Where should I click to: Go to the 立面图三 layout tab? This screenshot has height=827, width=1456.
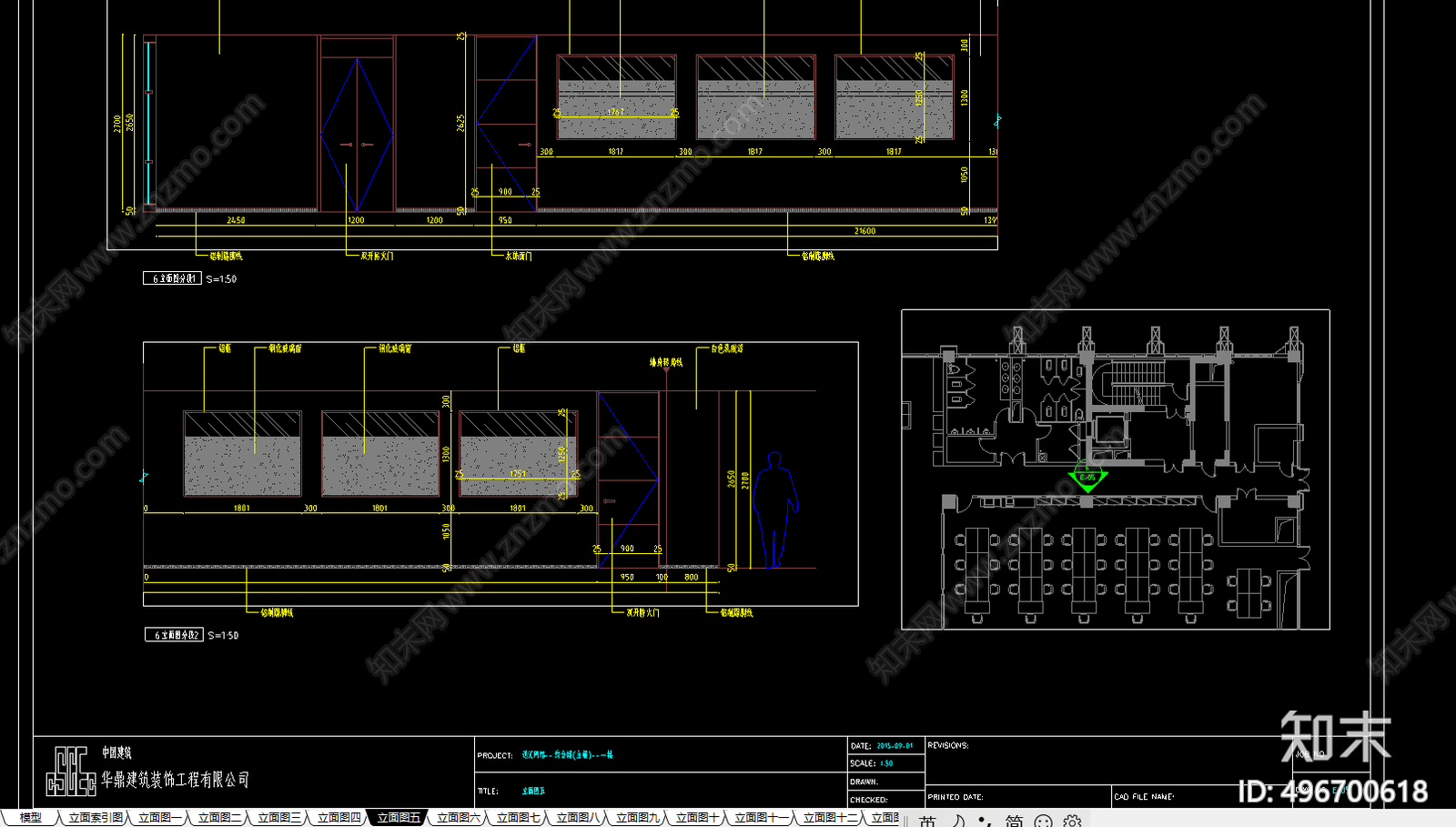pos(279,818)
